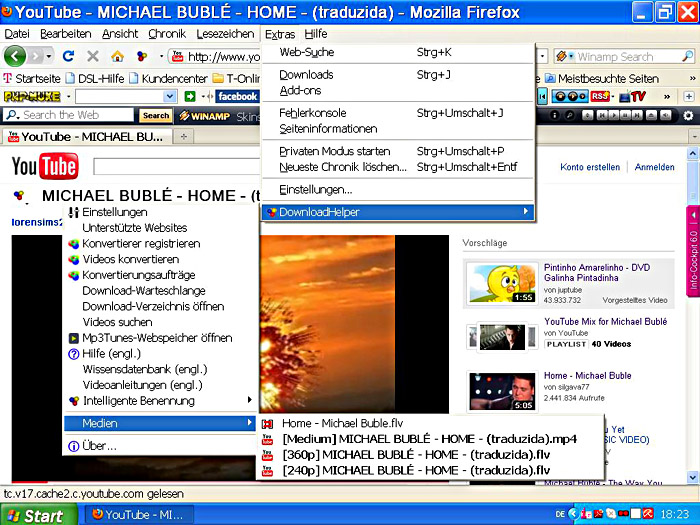Select the YouTube - MICHAEL BU... tab

click(88, 137)
